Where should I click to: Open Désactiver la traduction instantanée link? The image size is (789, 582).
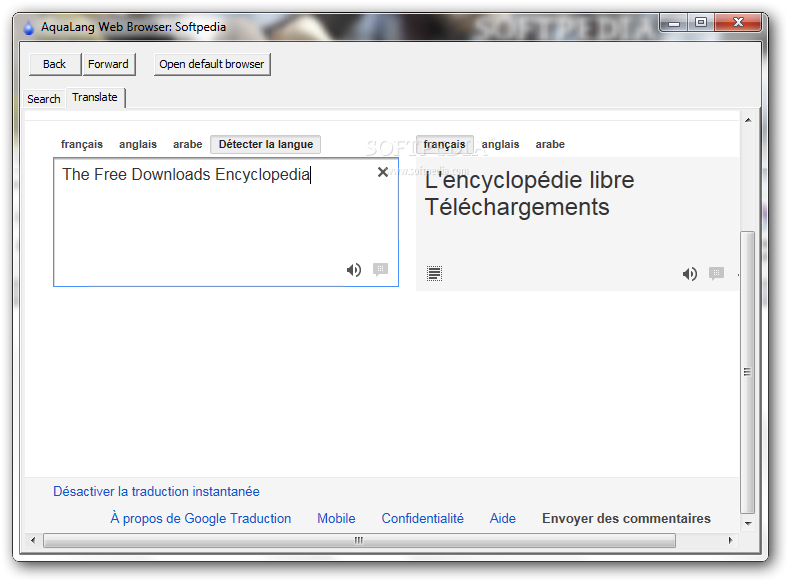tap(156, 491)
